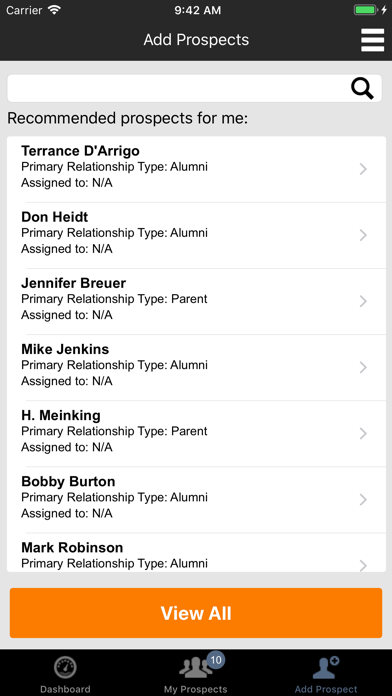Tap the View All button
Image resolution: width=392 pixels, height=696 pixels.
pos(196,613)
